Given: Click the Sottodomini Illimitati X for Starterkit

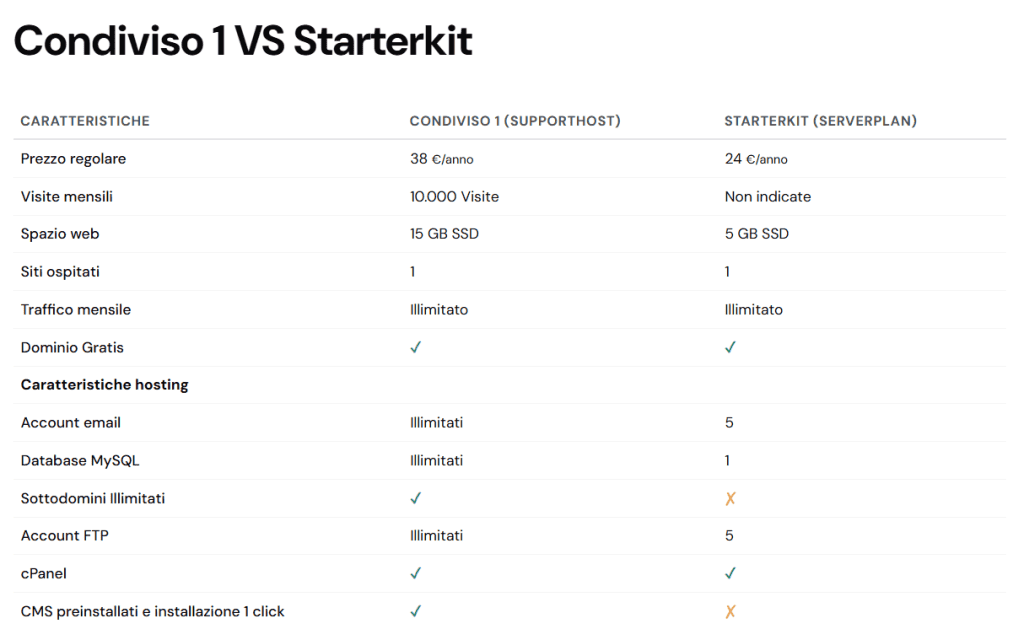Looking at the screenshot, I should [730, 498].
